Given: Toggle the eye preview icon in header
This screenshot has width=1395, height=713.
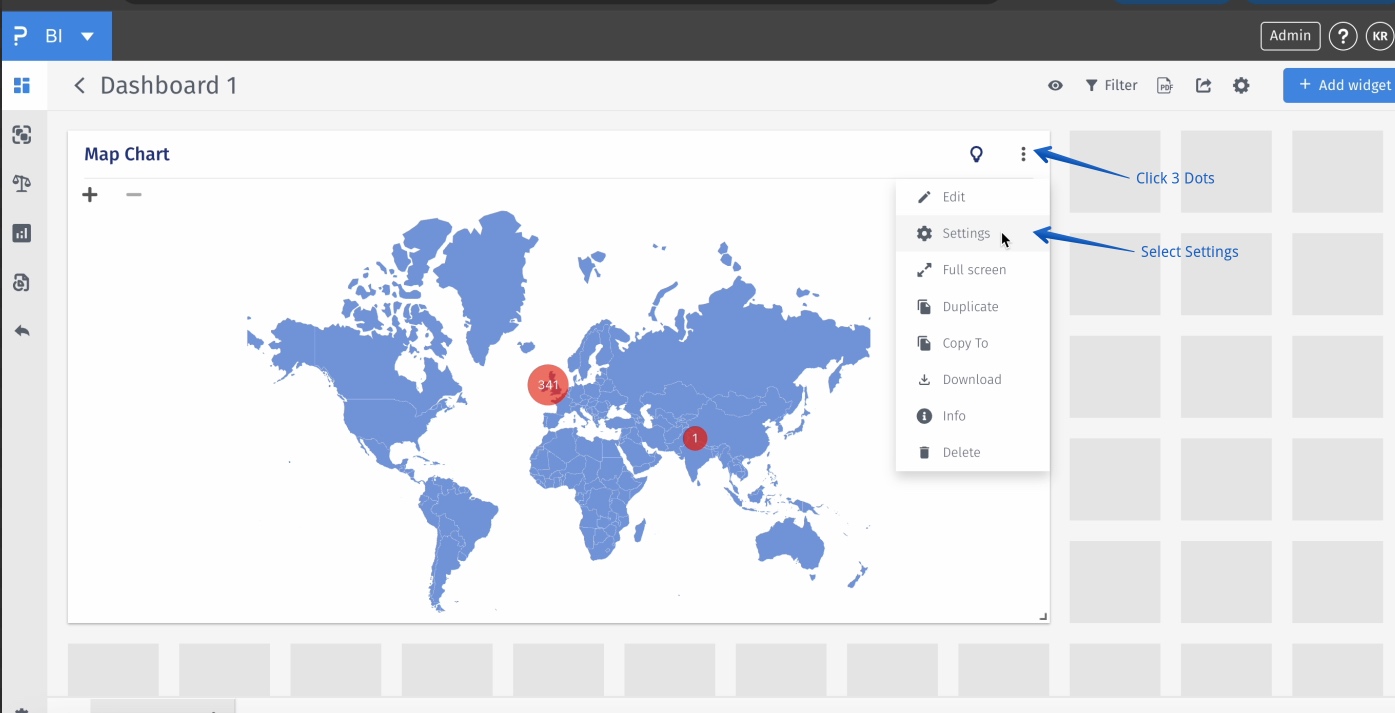Looking at the screenshot, I should click(x=1055, y=86).
